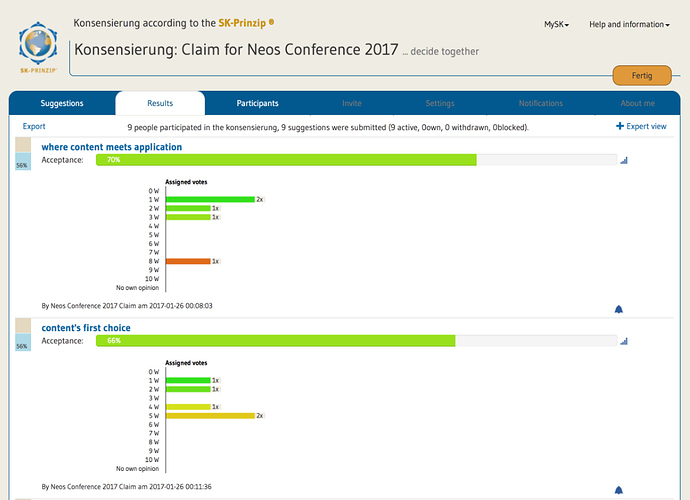Click bell icon for 'where content meets application'
This screenshot has height=500, width=690.
pyautogui.click(x=618, y=309)
